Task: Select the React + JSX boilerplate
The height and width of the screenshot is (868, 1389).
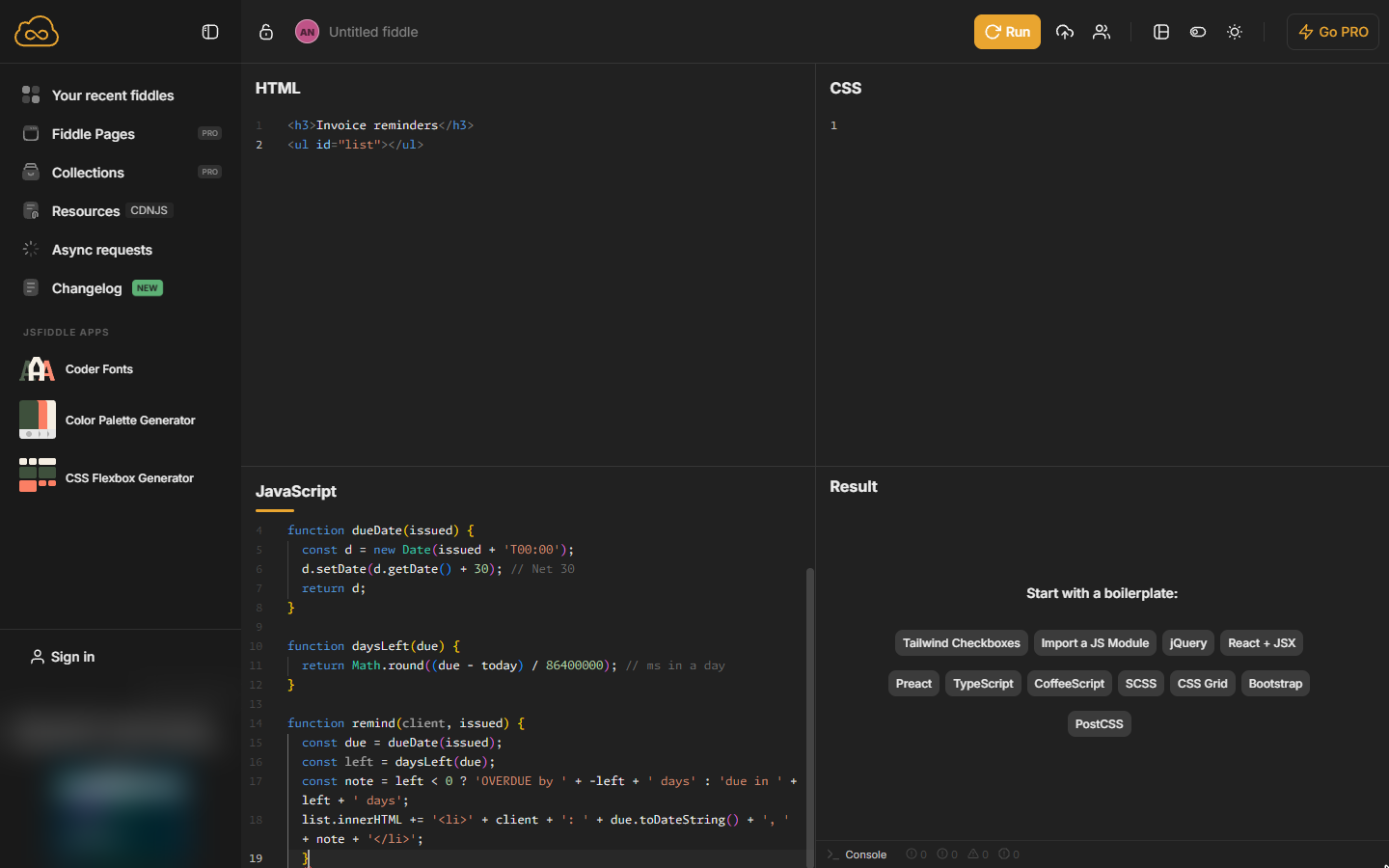Action: pos(1261,643)
